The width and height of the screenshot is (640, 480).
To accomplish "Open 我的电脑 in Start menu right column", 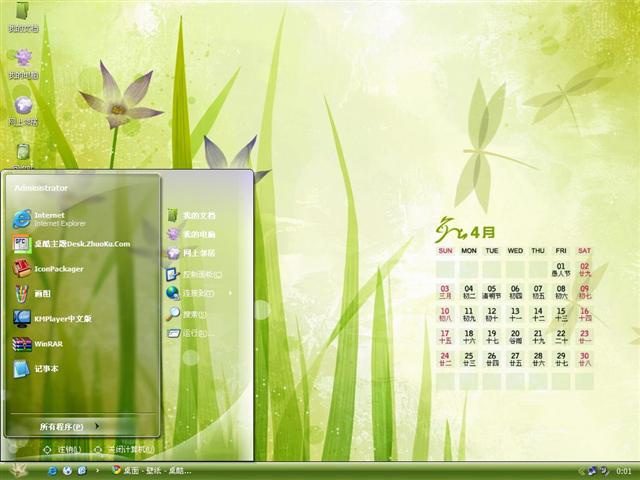I will tap(191, 234).
